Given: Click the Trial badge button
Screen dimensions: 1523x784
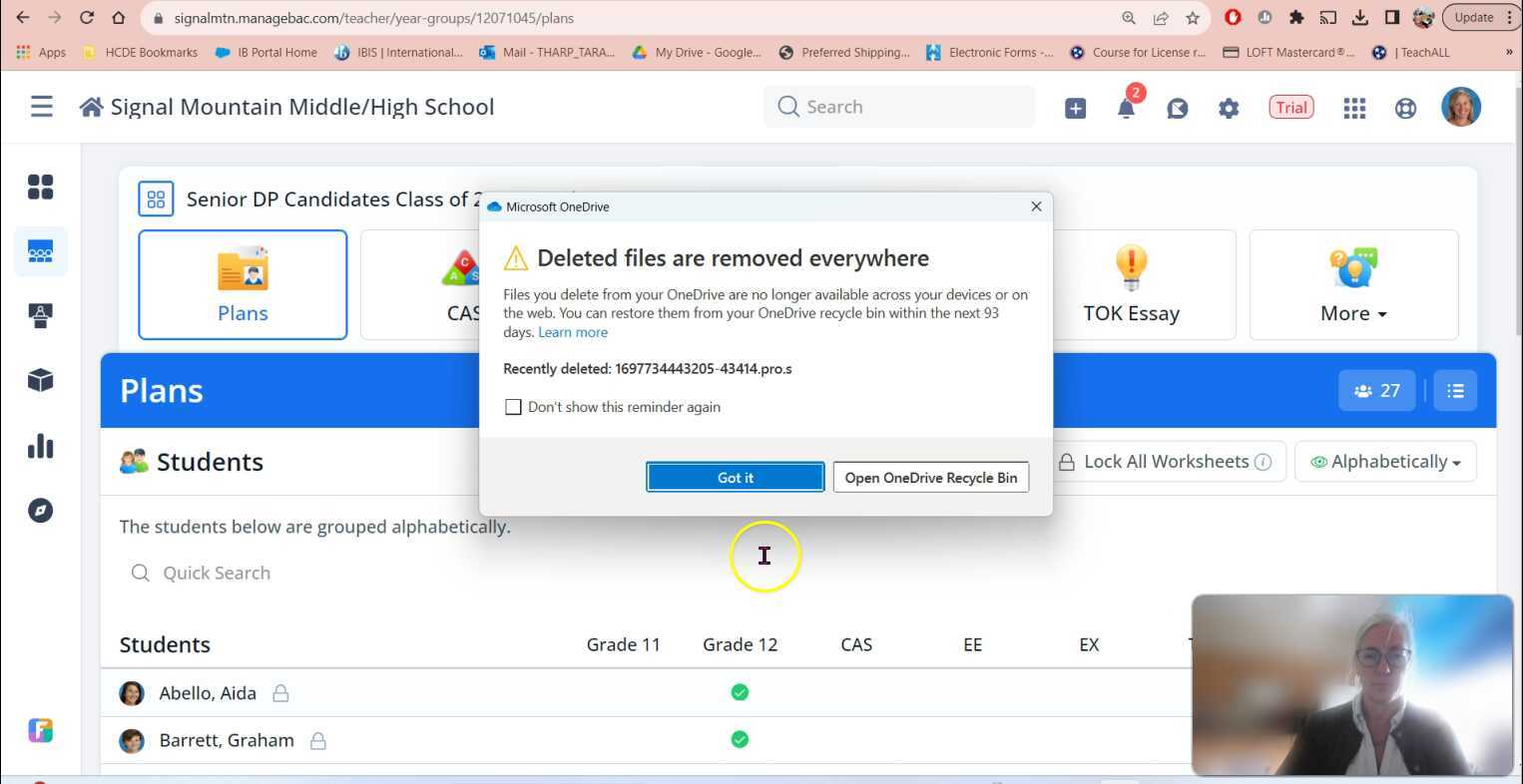Looking at the screenshot, I should coord(1291,108).
